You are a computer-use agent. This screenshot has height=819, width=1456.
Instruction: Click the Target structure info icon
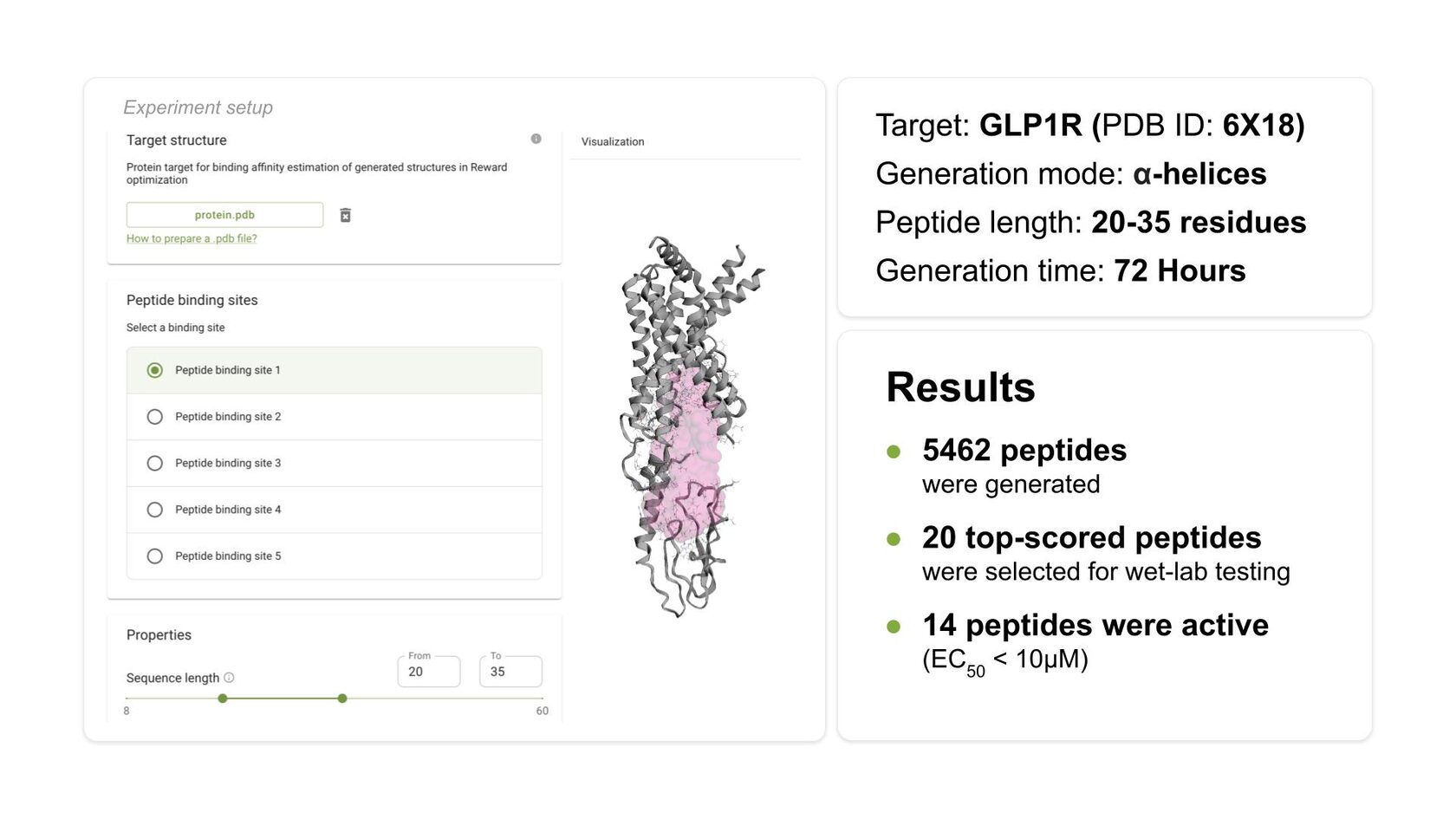click(x=536, y=139)
